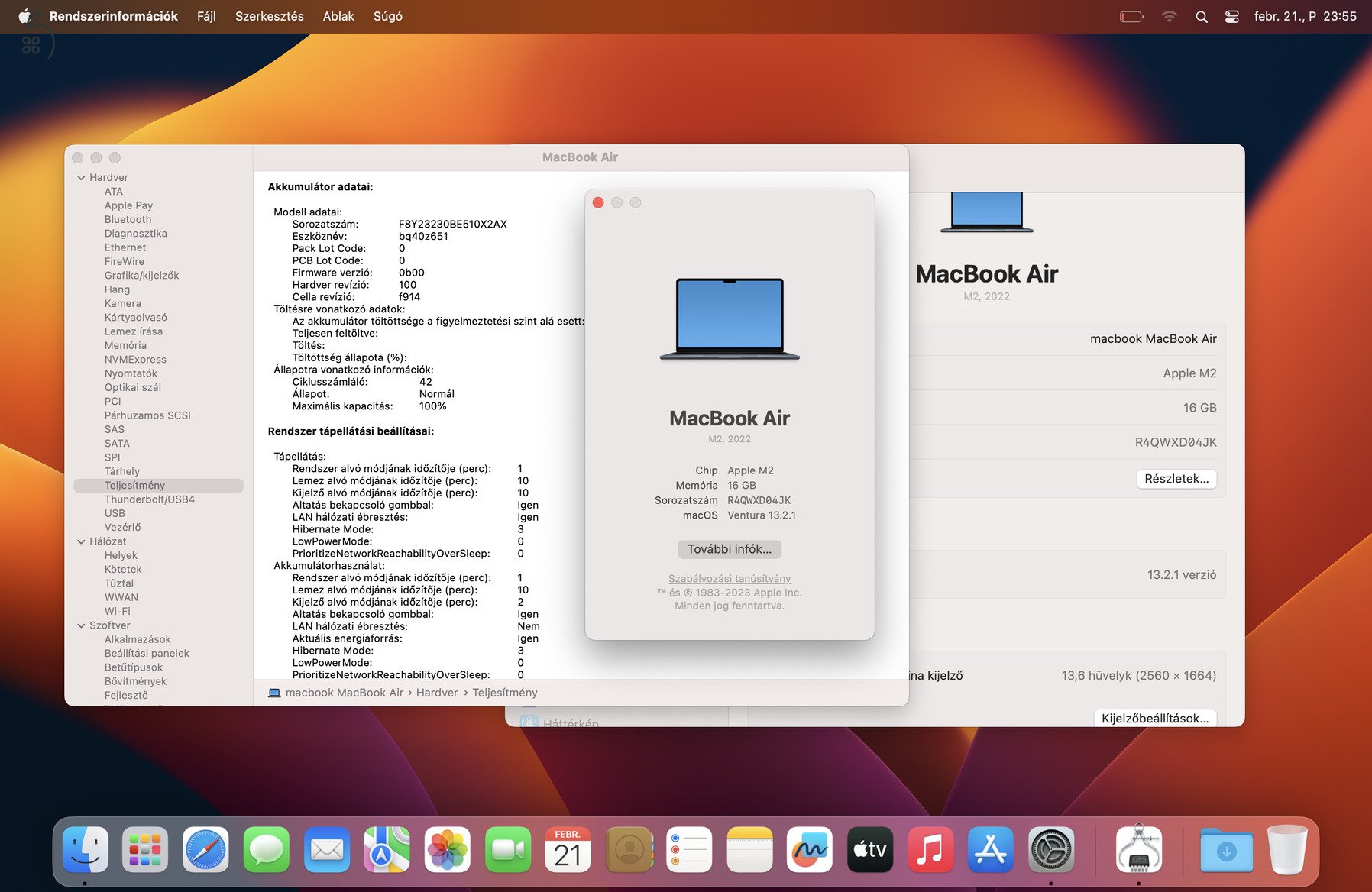Open the Rendszerinformációk menu
Image resolution: width=1372 pixels, height=892 pixels.
(x=114, y=16)
